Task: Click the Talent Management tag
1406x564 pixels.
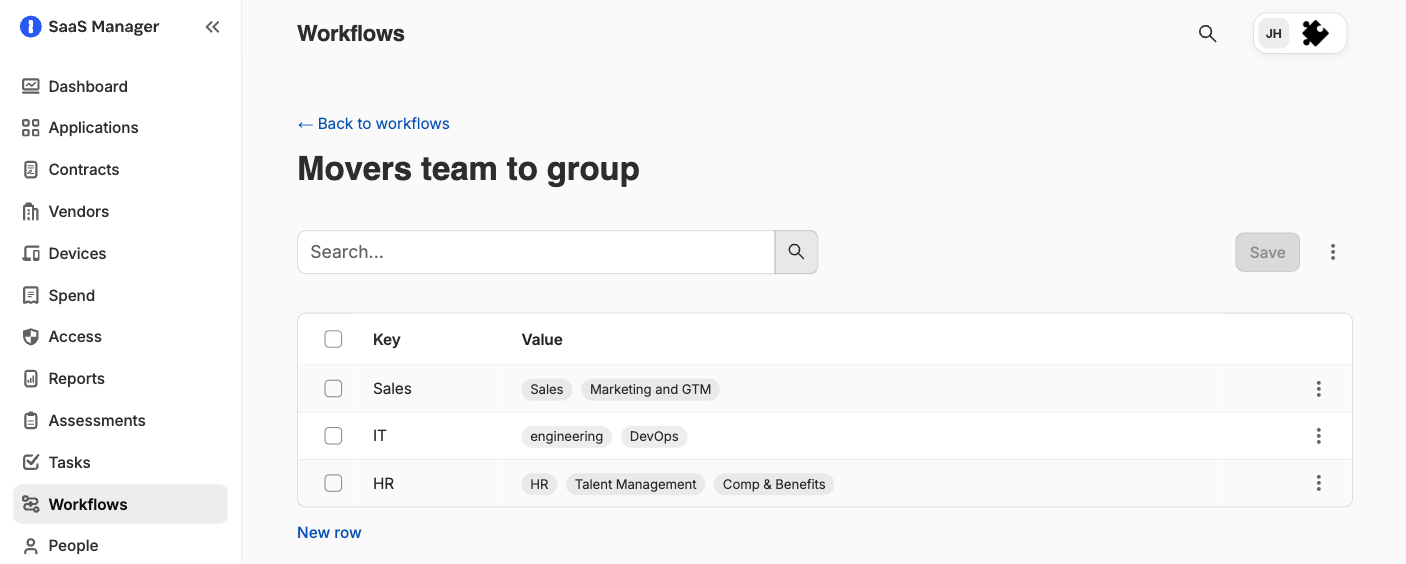Action: point(635,484)
